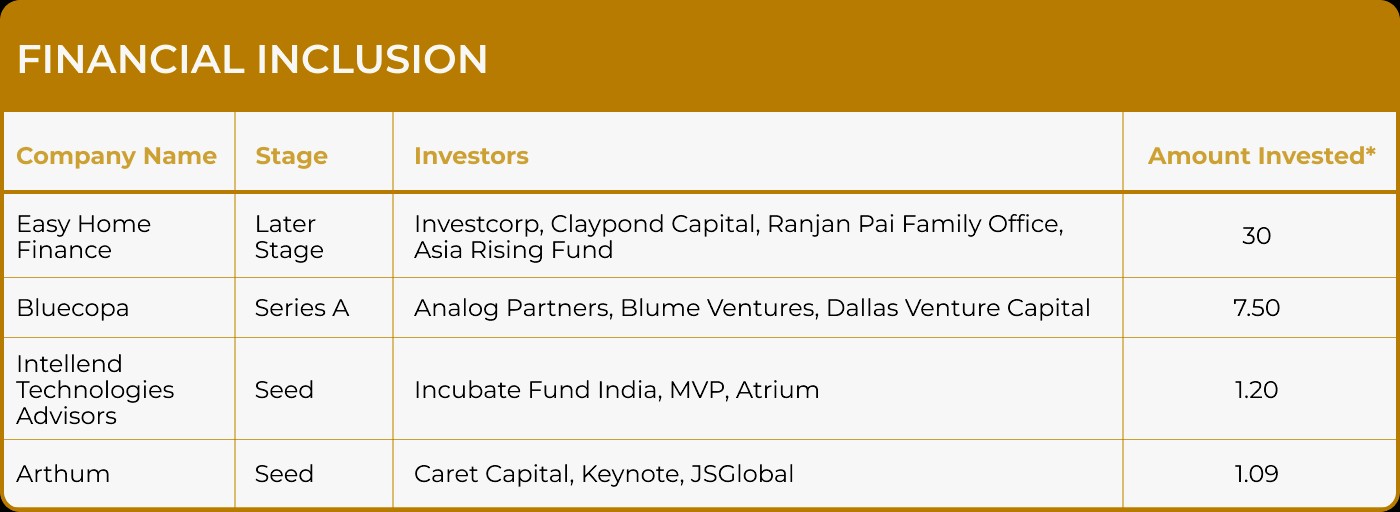Viewport: 1400px width, 512px height.
Task: Select the 1.20 amount cell
Action: [x=1256, y=389]
